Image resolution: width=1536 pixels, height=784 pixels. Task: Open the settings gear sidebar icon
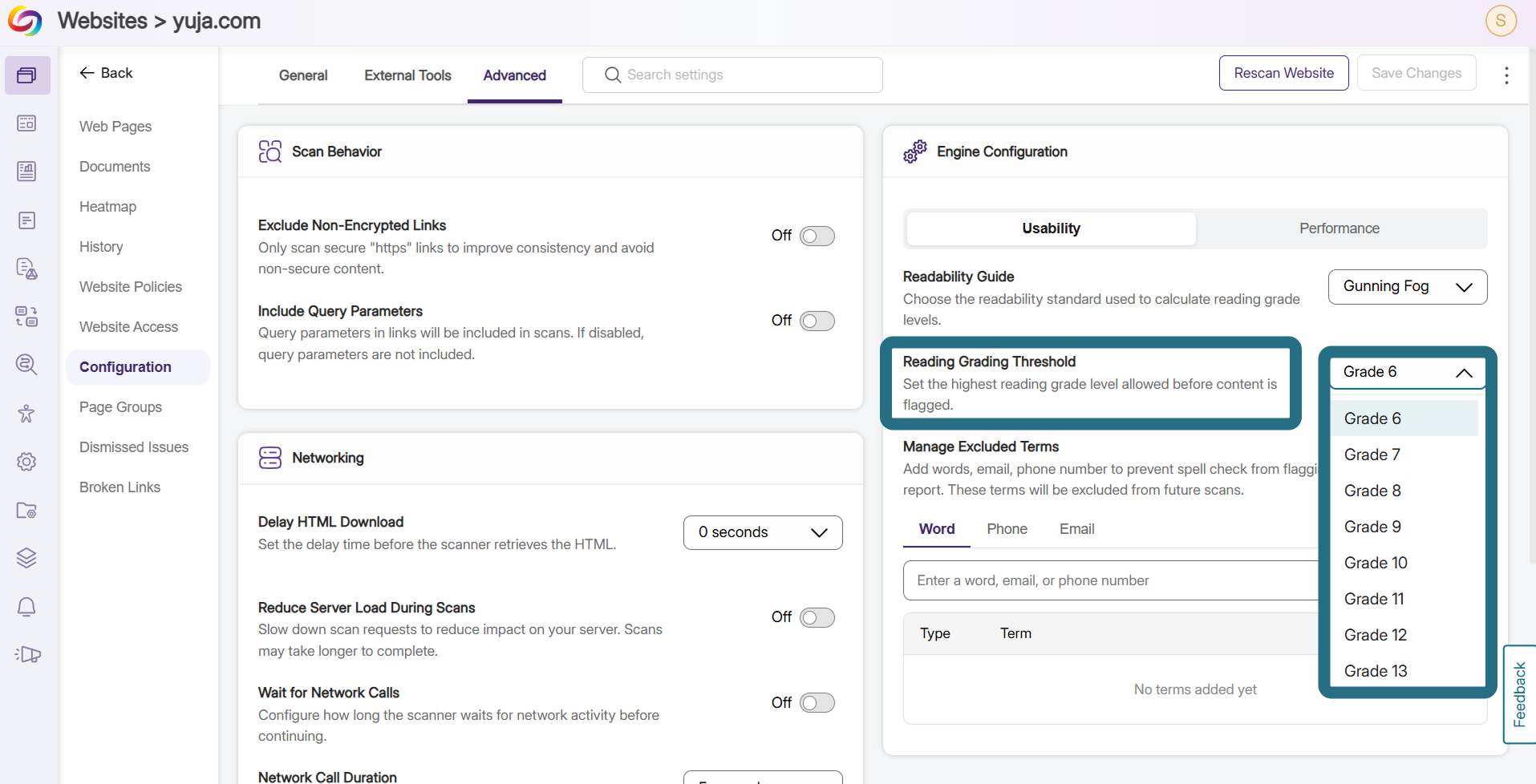(26, 462)
